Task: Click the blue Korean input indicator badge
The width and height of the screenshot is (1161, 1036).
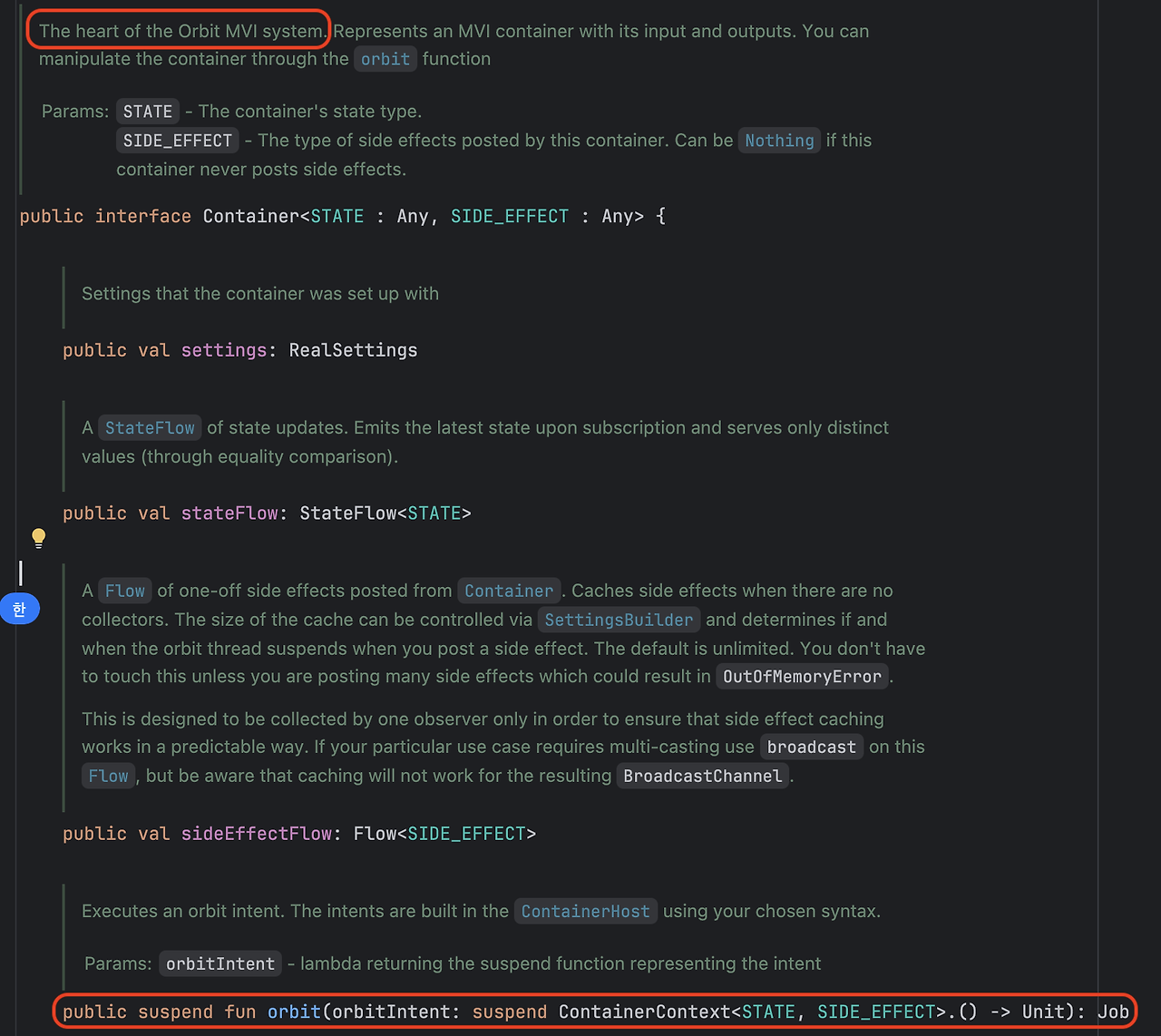Action: pos(19,609)
